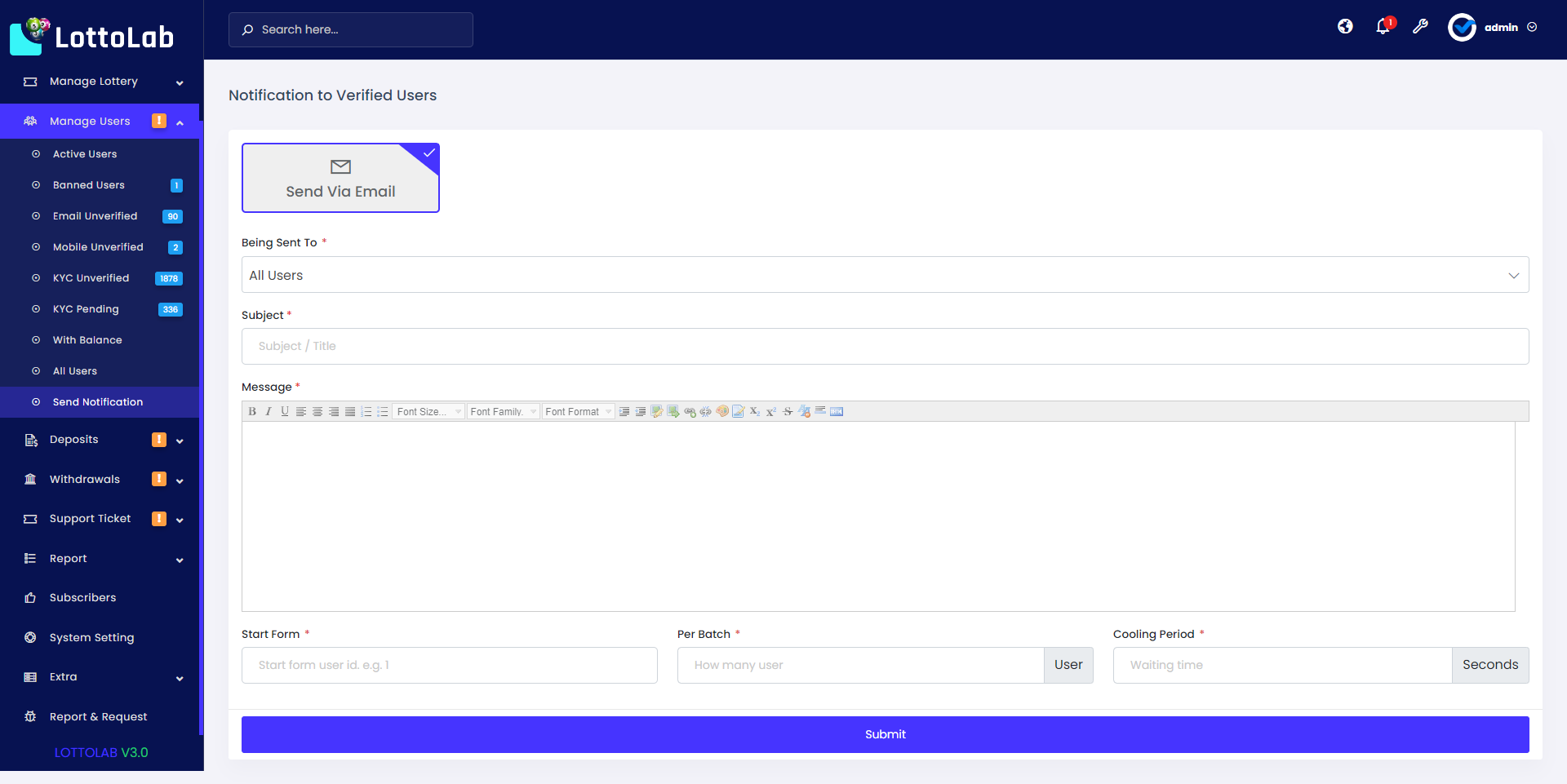Screen dimensions: 1567x784
Task: Open the Font Family dropdown in the editor
Action: (503, 411)
